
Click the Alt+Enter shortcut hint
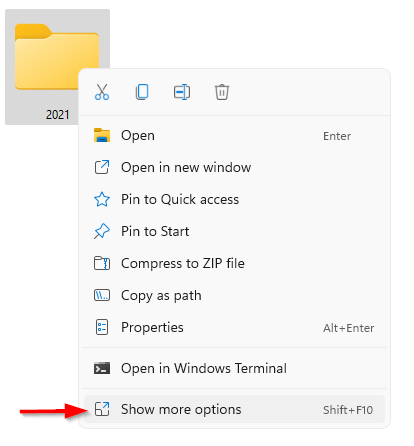pos(348,328)
